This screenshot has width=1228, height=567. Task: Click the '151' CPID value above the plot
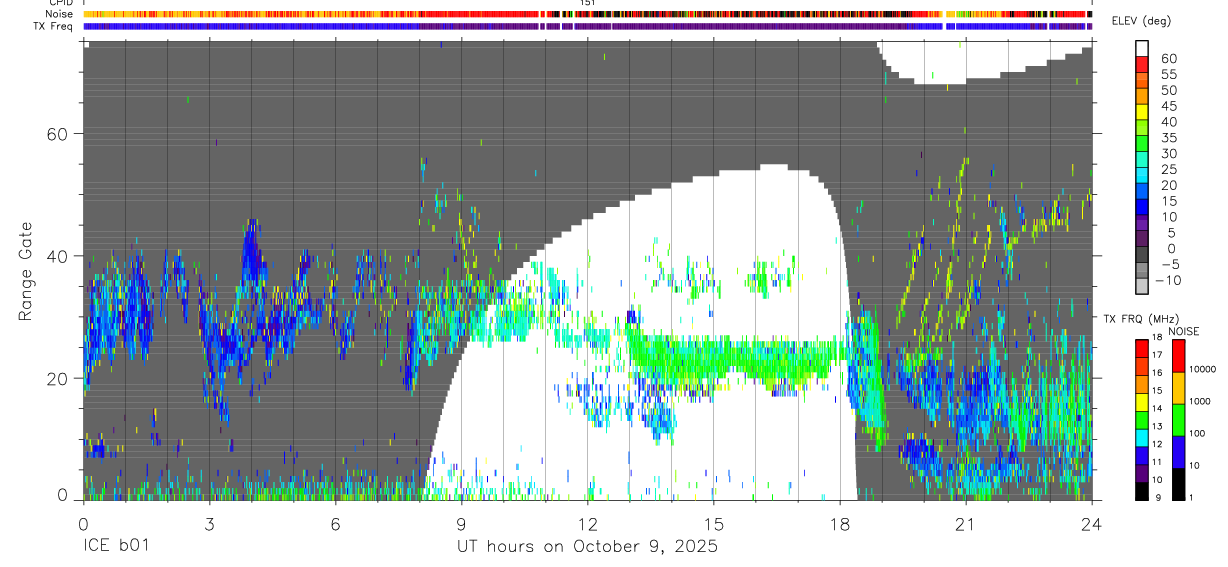click(588, 4)
